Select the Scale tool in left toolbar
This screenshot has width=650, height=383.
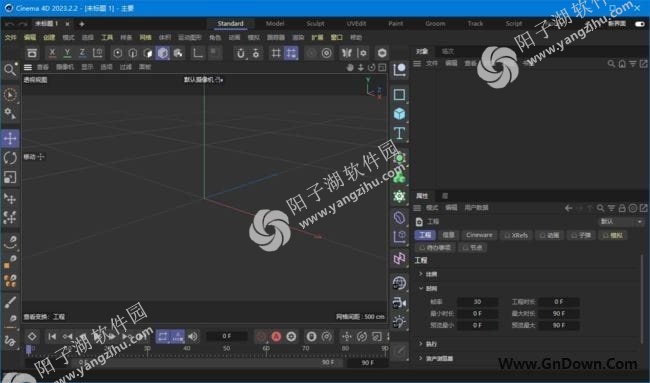[x=10, y=177]
